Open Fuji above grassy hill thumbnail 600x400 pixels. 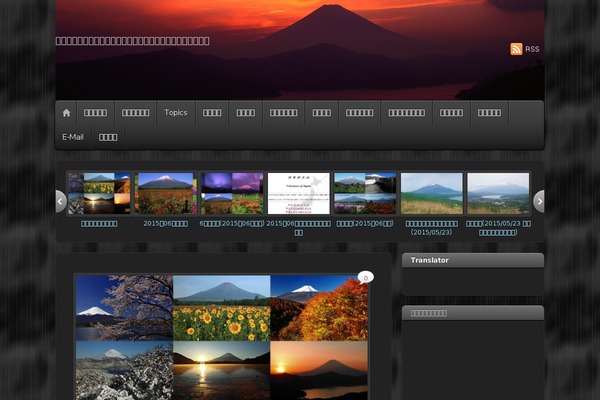pyautogui.click(x=432, y=193)
